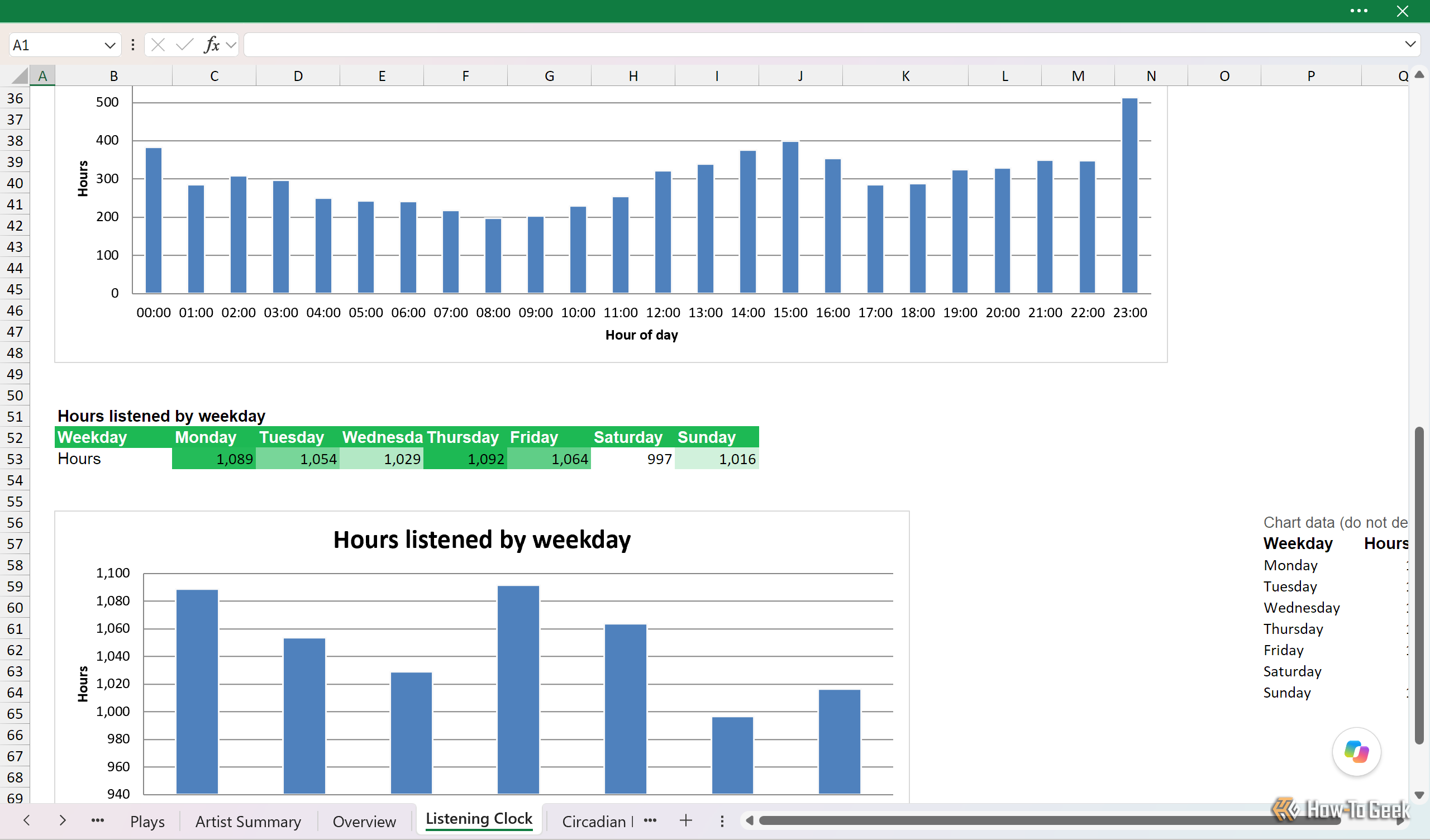Expand the fx function dropdown arrow
Screen dimensions: 1430x840
coord(230,45)
